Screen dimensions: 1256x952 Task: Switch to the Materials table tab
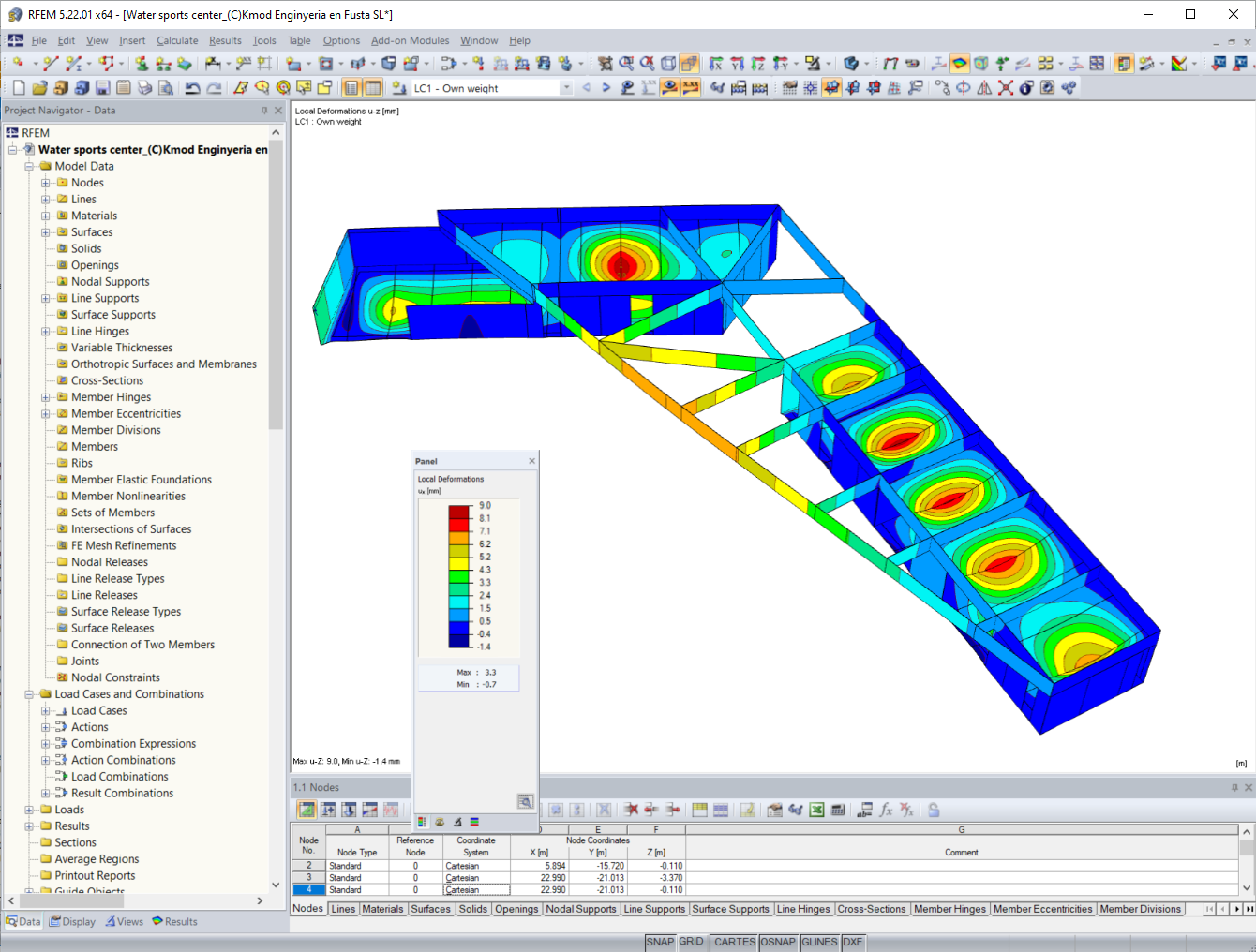(x=382, y=909)
